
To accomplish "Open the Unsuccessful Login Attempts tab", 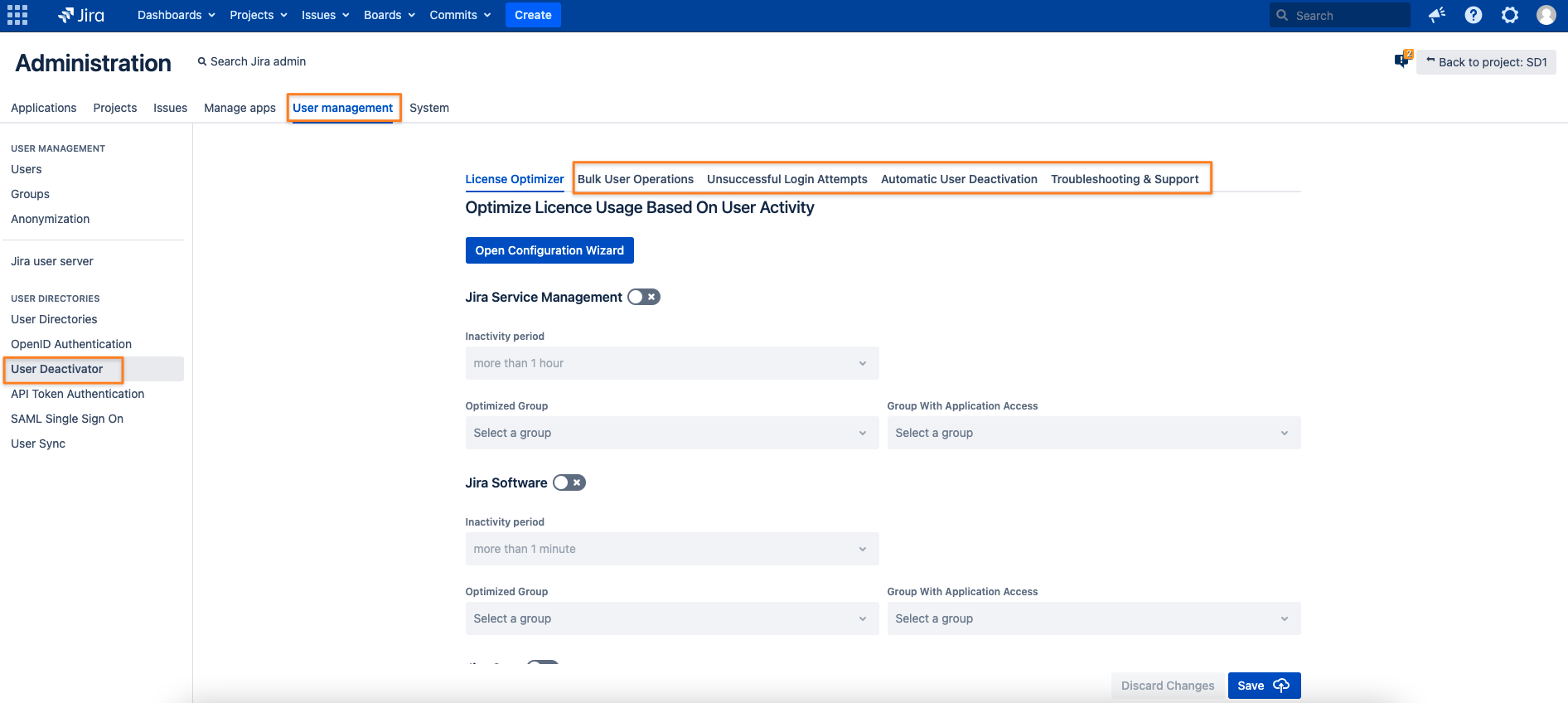I will tap(787, 179).
